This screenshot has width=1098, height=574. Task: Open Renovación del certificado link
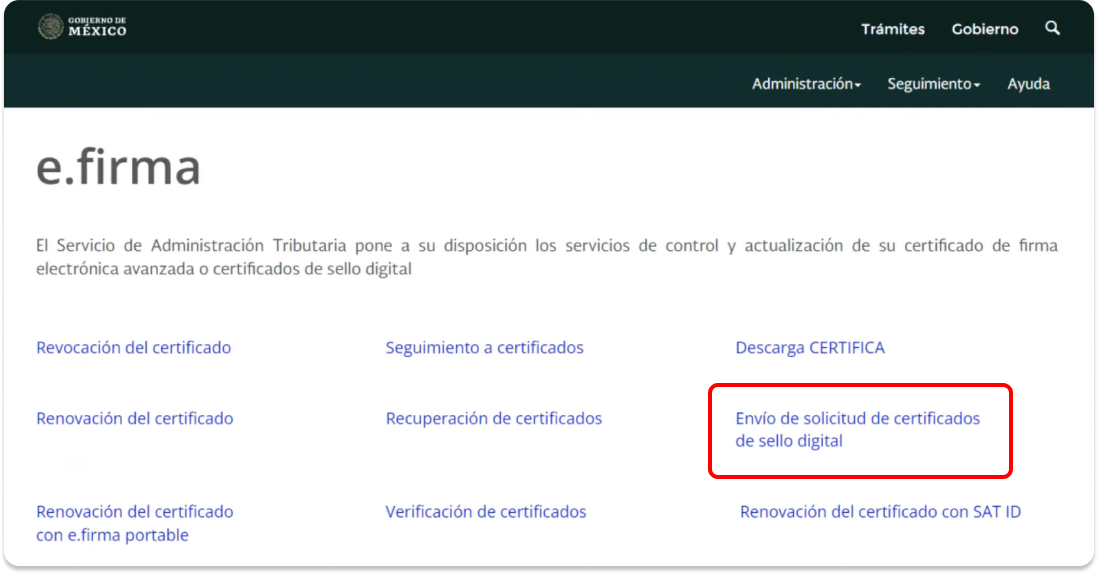click(135, 418)
